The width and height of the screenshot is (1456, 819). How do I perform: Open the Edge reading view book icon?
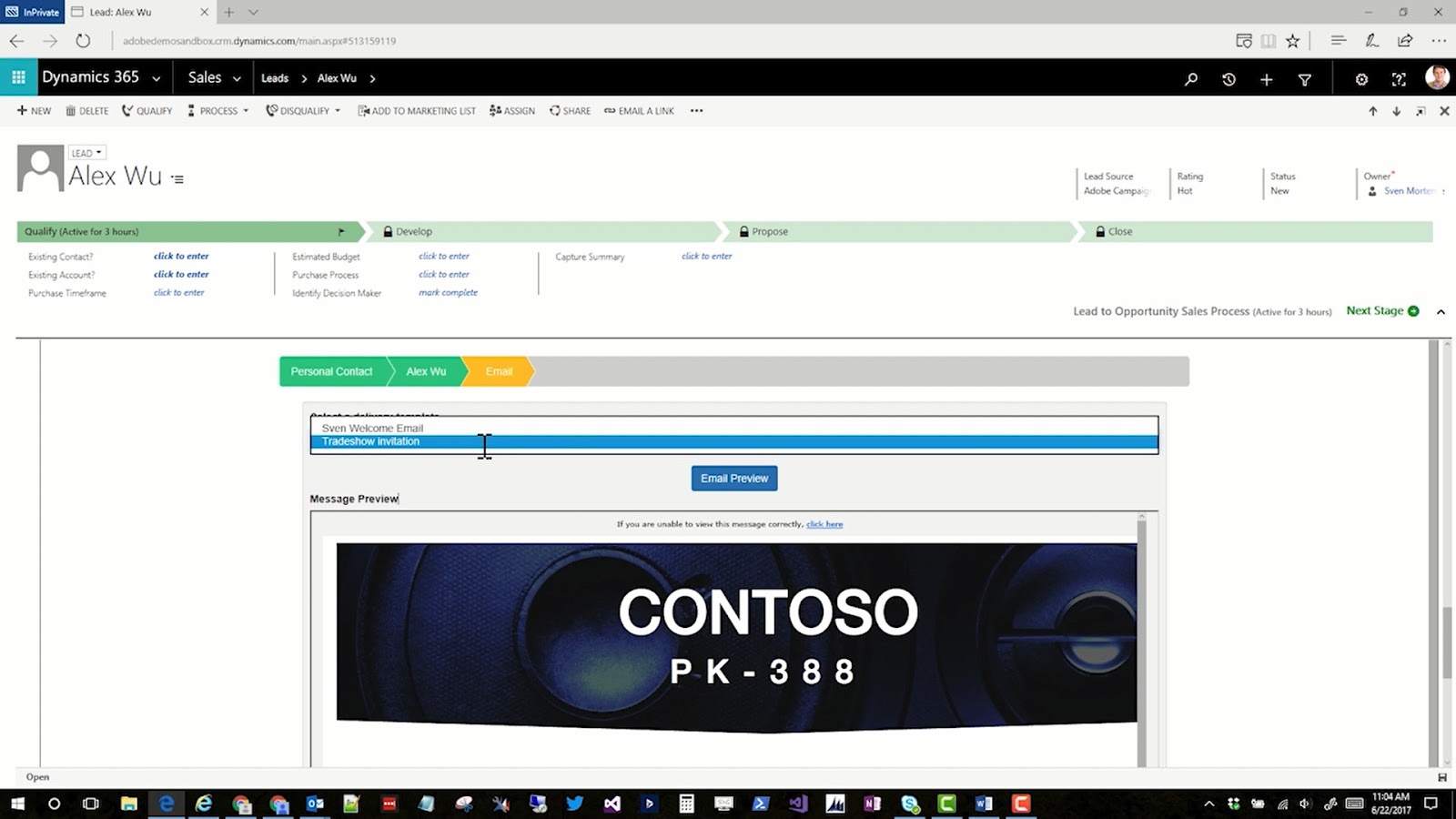coord(1268,41)
